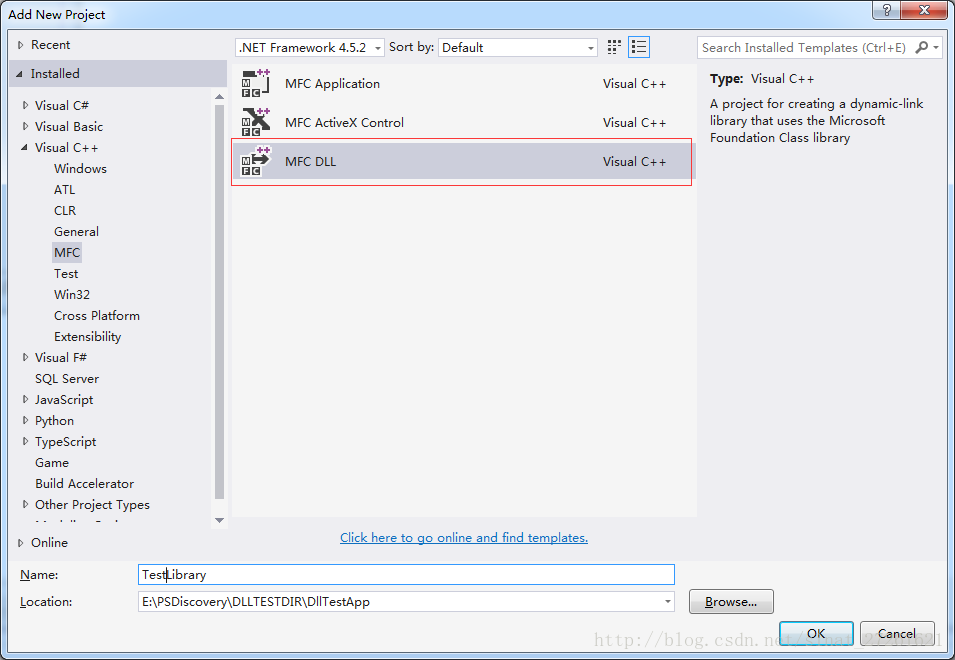Expand the Python node
The height and width of the screenshot is (660, 955).
point(25,420)
